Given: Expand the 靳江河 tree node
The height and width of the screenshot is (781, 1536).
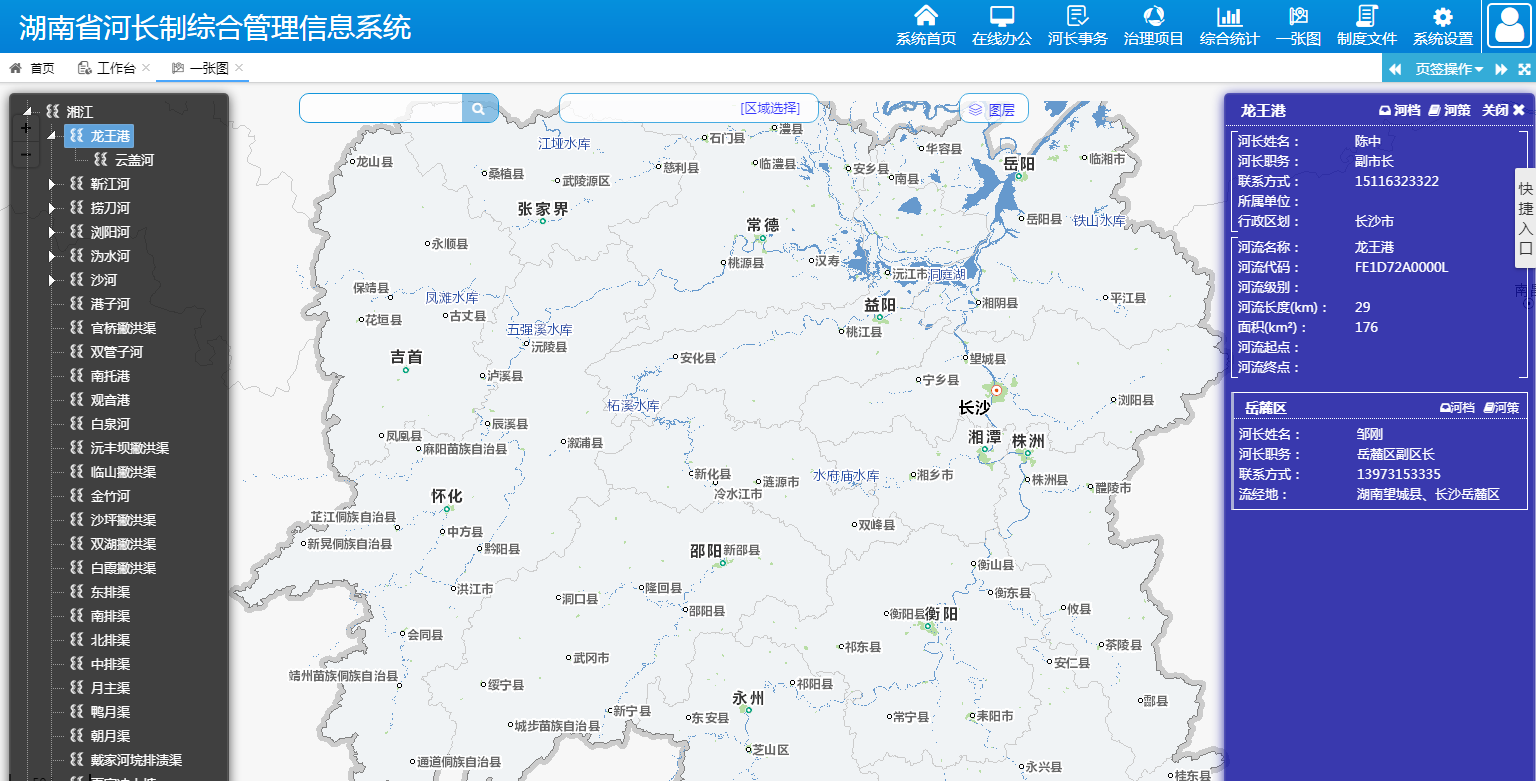Looking at the screenshot, I should click(52, 184).
